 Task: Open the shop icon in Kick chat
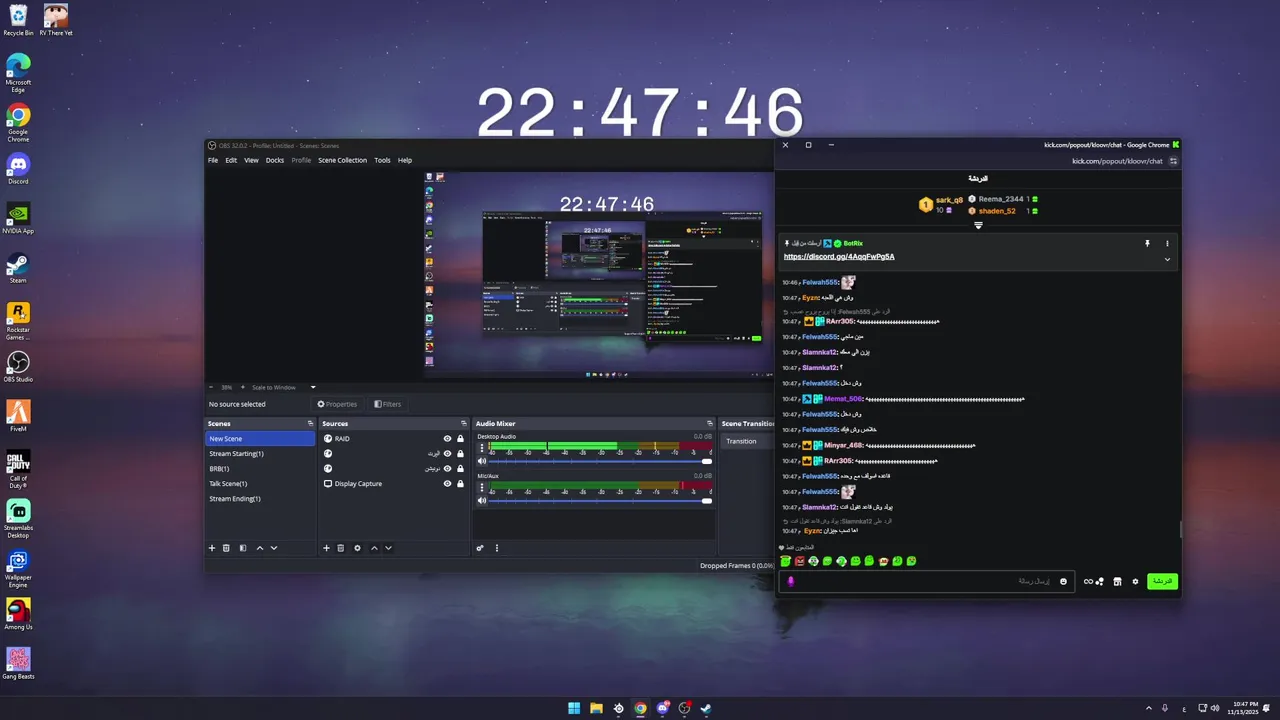pos(1117,581)
